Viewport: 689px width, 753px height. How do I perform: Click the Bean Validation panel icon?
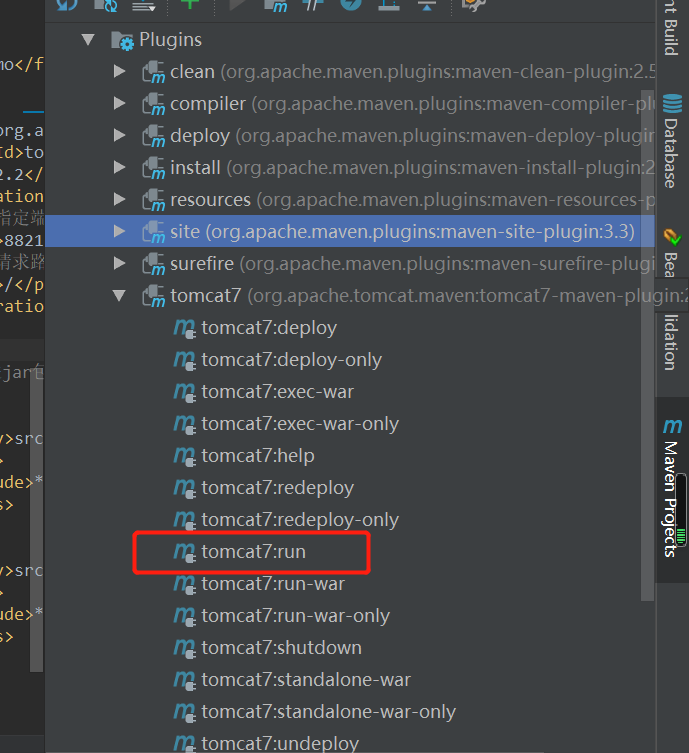tap(672, 237)
